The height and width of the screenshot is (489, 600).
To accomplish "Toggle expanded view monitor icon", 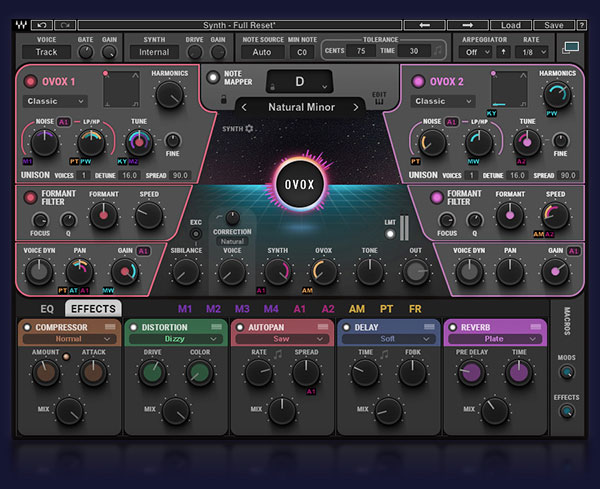I will click(570, 48).
